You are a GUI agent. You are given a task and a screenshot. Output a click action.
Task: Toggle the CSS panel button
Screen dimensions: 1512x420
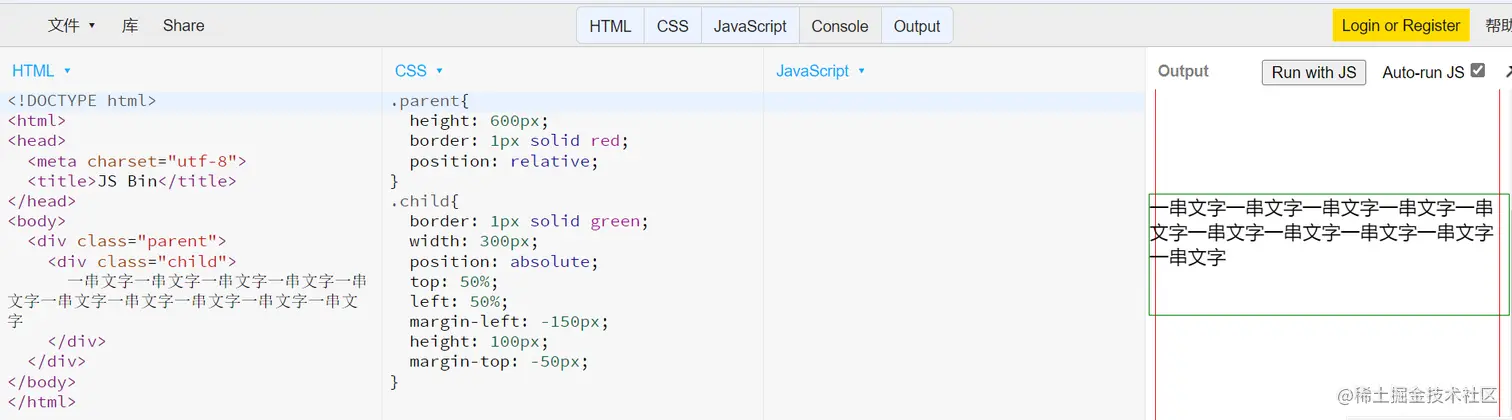673,26
